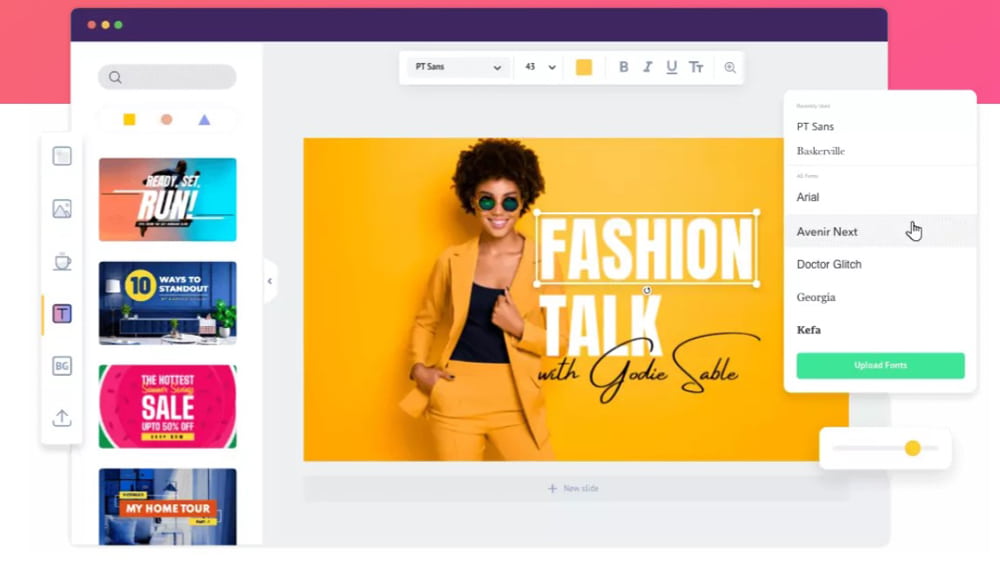Viewport: 1000px width, 563px height.
Task: Select the Text tool icon in sidebar
Action: click(x=62, y=314)
